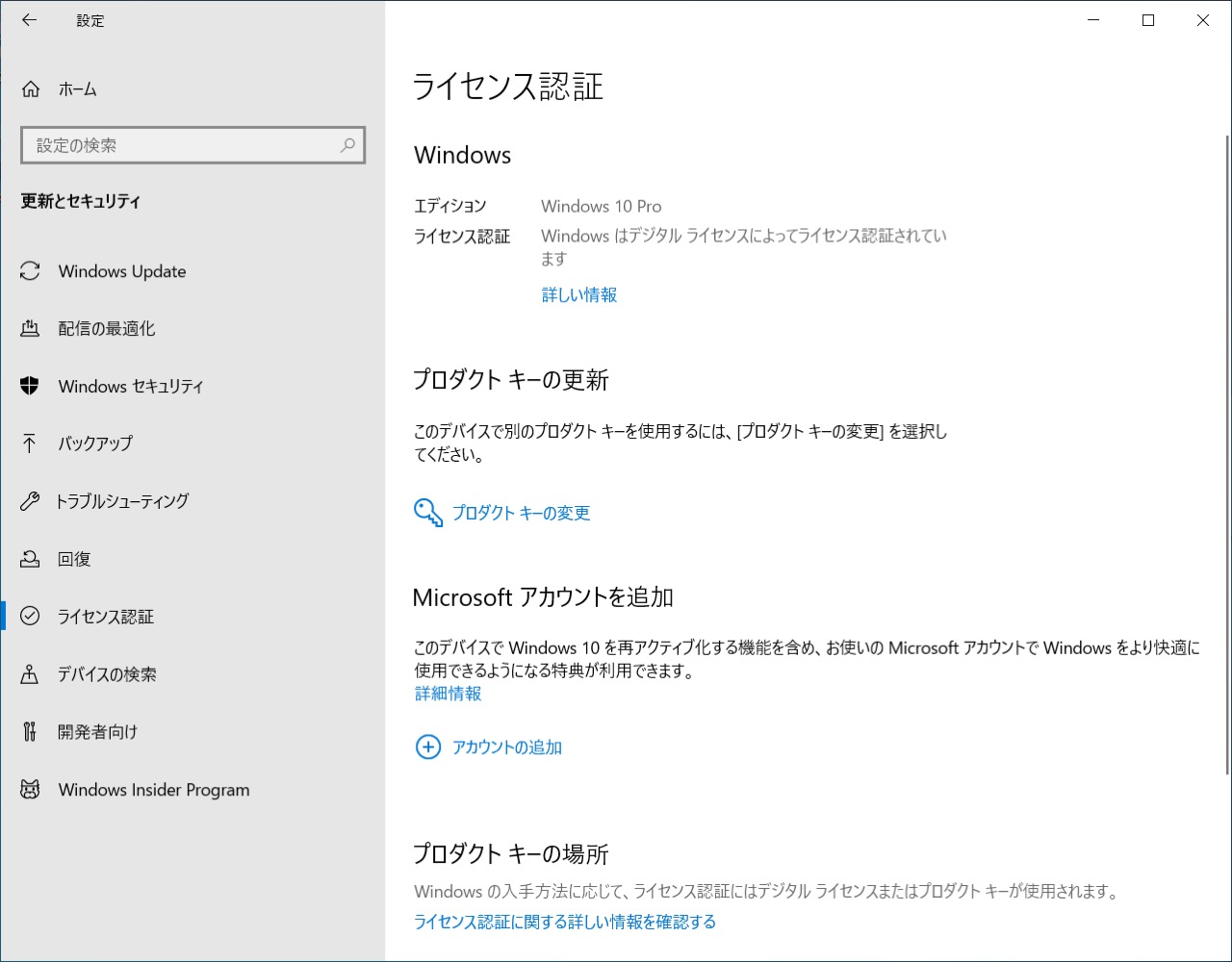Select the Windows セキュリティ shield icon
Screen dimensions: 1232x962
[x=30, y=386]
